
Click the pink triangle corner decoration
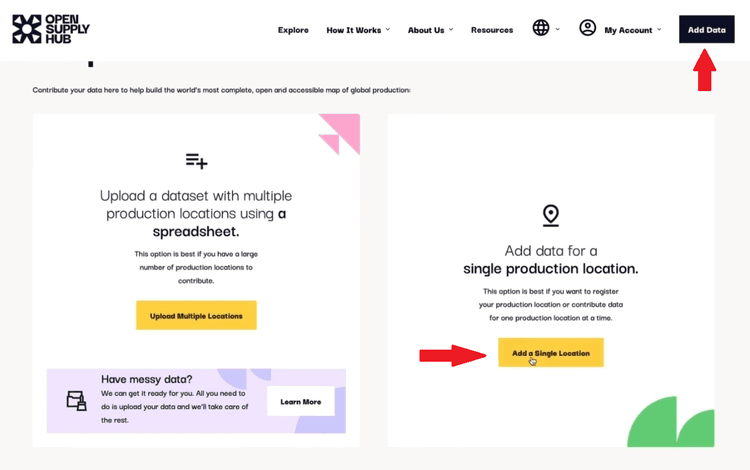pos(338,134)
